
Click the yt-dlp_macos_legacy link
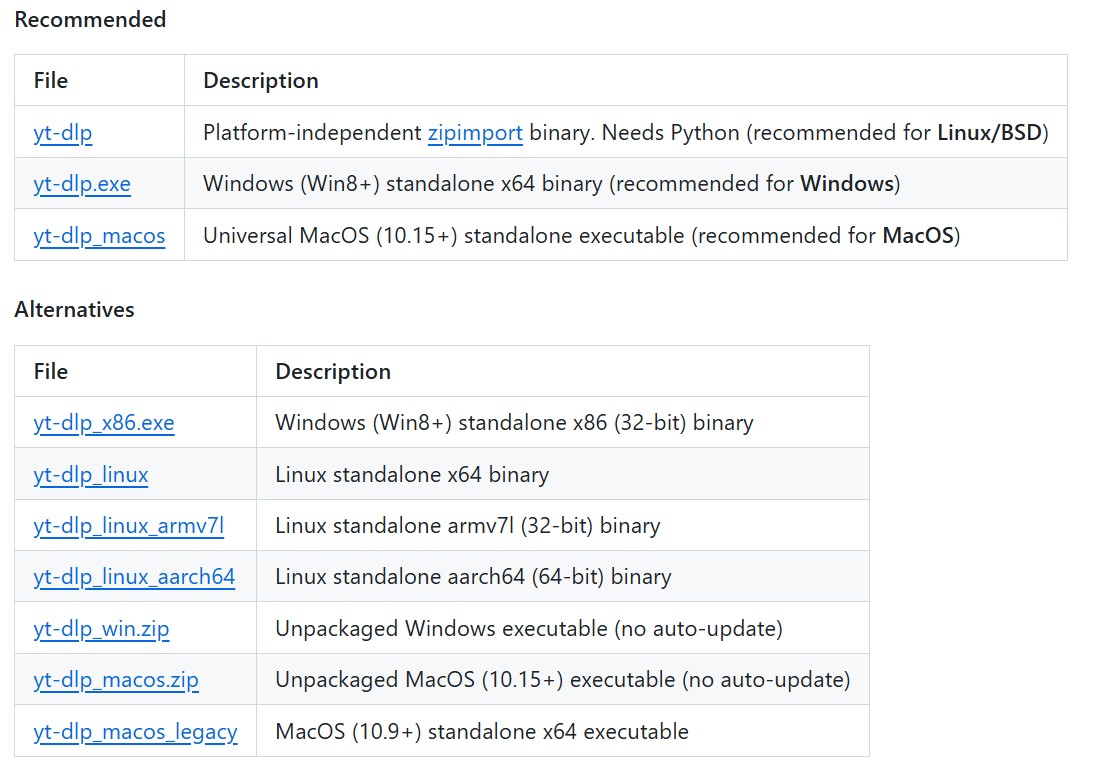tap(135, 731)
